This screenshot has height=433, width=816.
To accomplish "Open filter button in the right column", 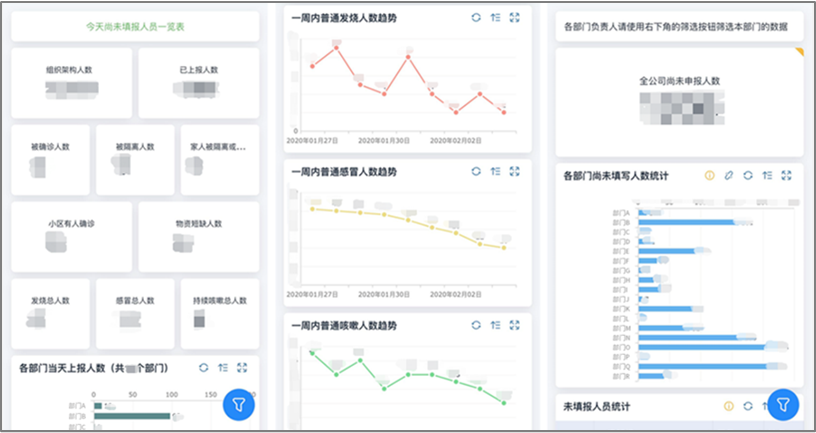I will coord(785,405).
